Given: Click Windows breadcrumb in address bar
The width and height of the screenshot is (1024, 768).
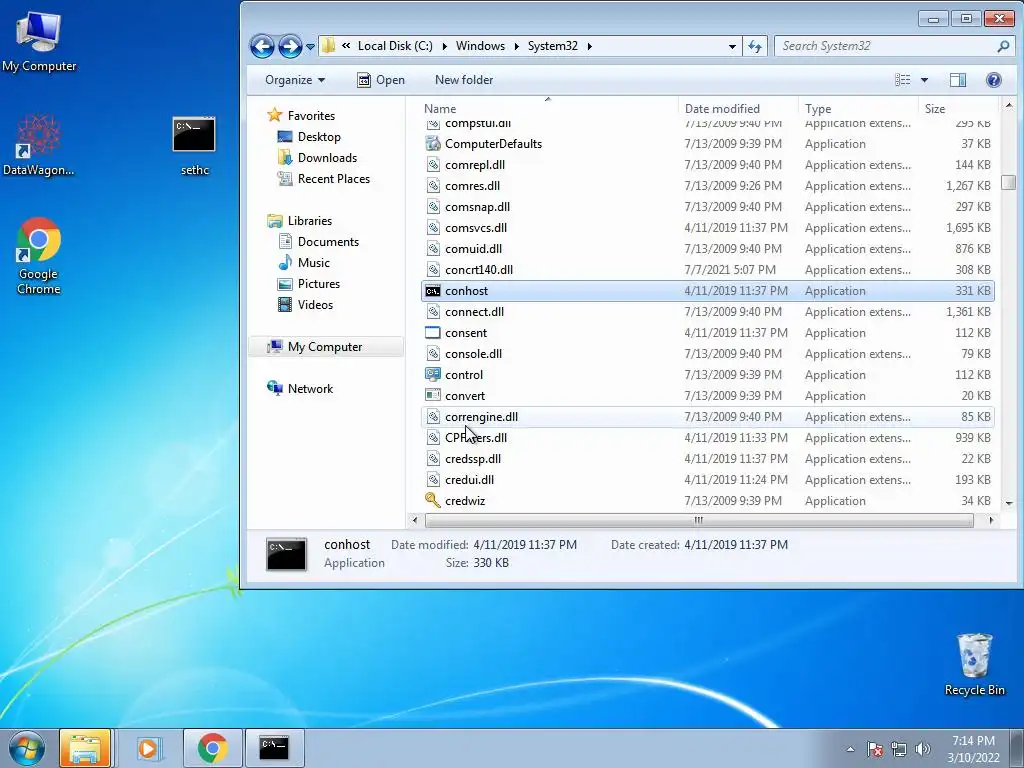Looking at the screenshot, I should tap(480, 46).
